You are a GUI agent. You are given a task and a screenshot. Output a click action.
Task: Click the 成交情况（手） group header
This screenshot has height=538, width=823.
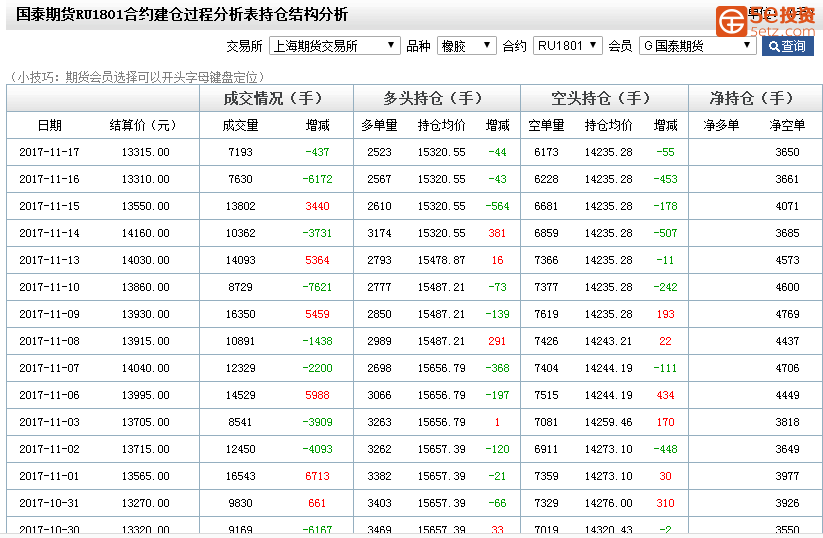pos(273,98)
